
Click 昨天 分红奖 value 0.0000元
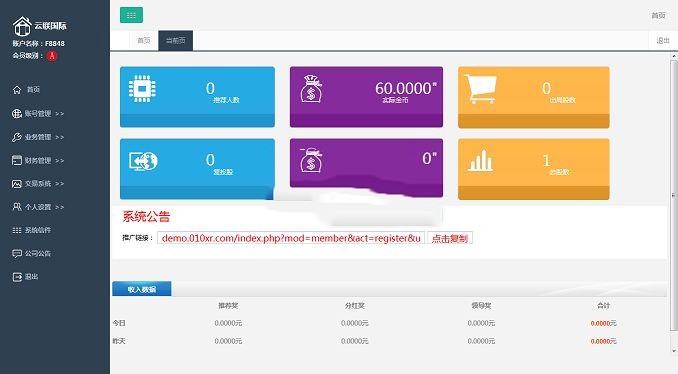[x=355, y=341]
